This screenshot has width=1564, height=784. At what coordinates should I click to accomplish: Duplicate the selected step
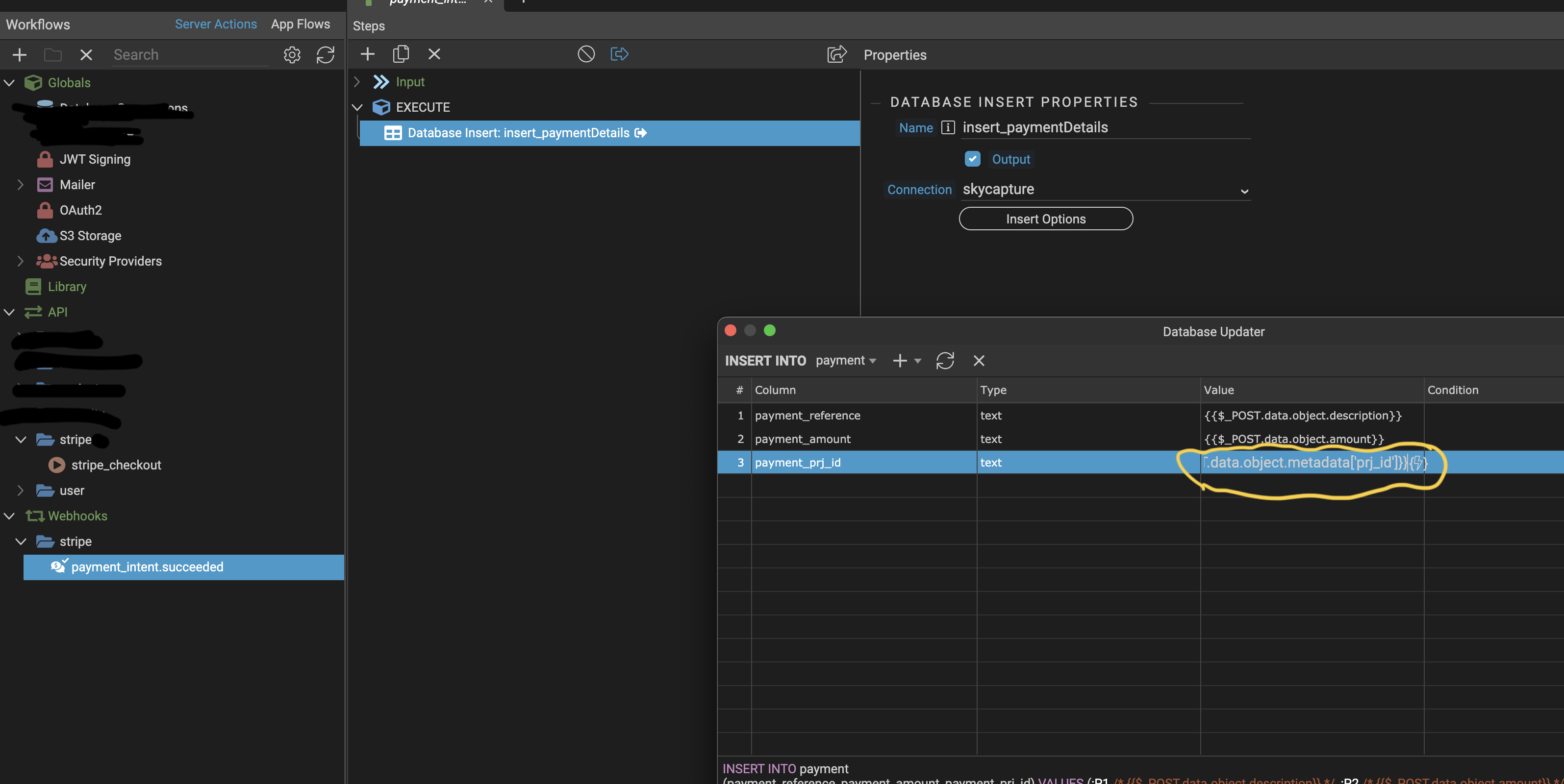(401, 54)
